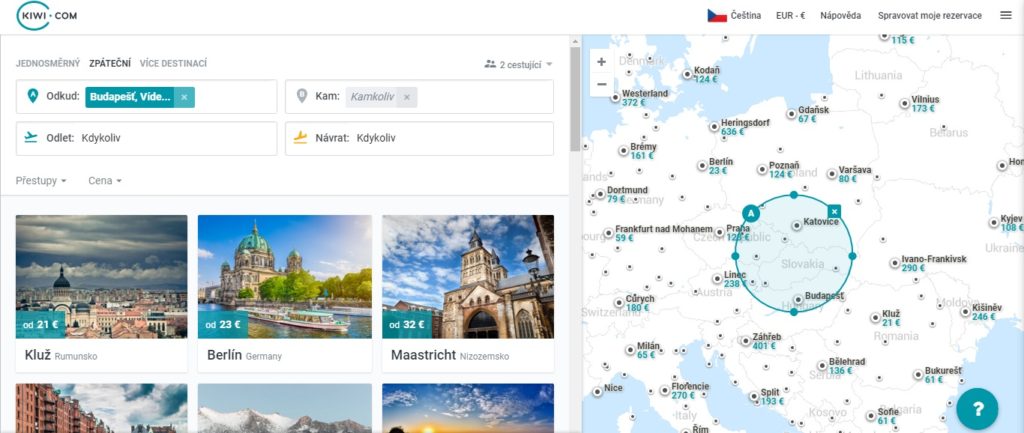The image size is (1024, 433).
Task: Remove the Kamkoliv destination tag
Action: click(407, 97)
